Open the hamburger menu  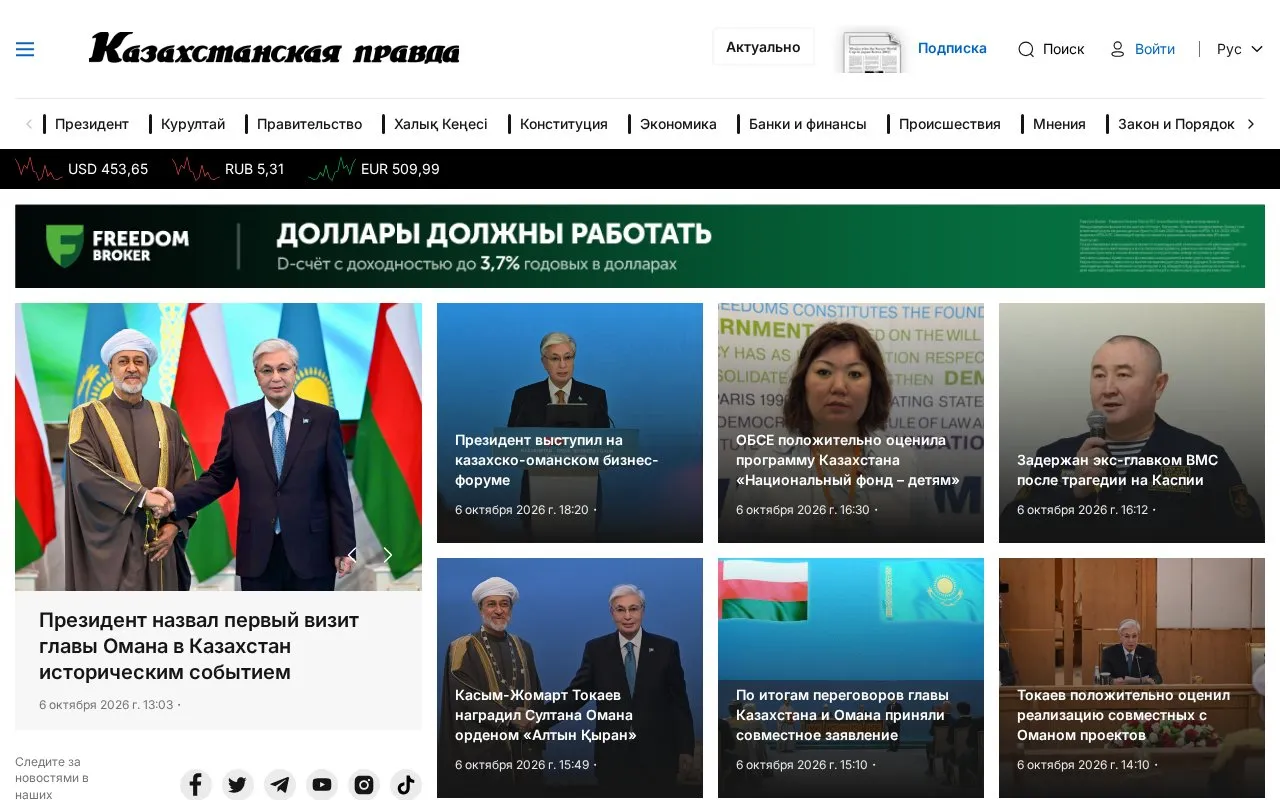[x=25, y=49]
